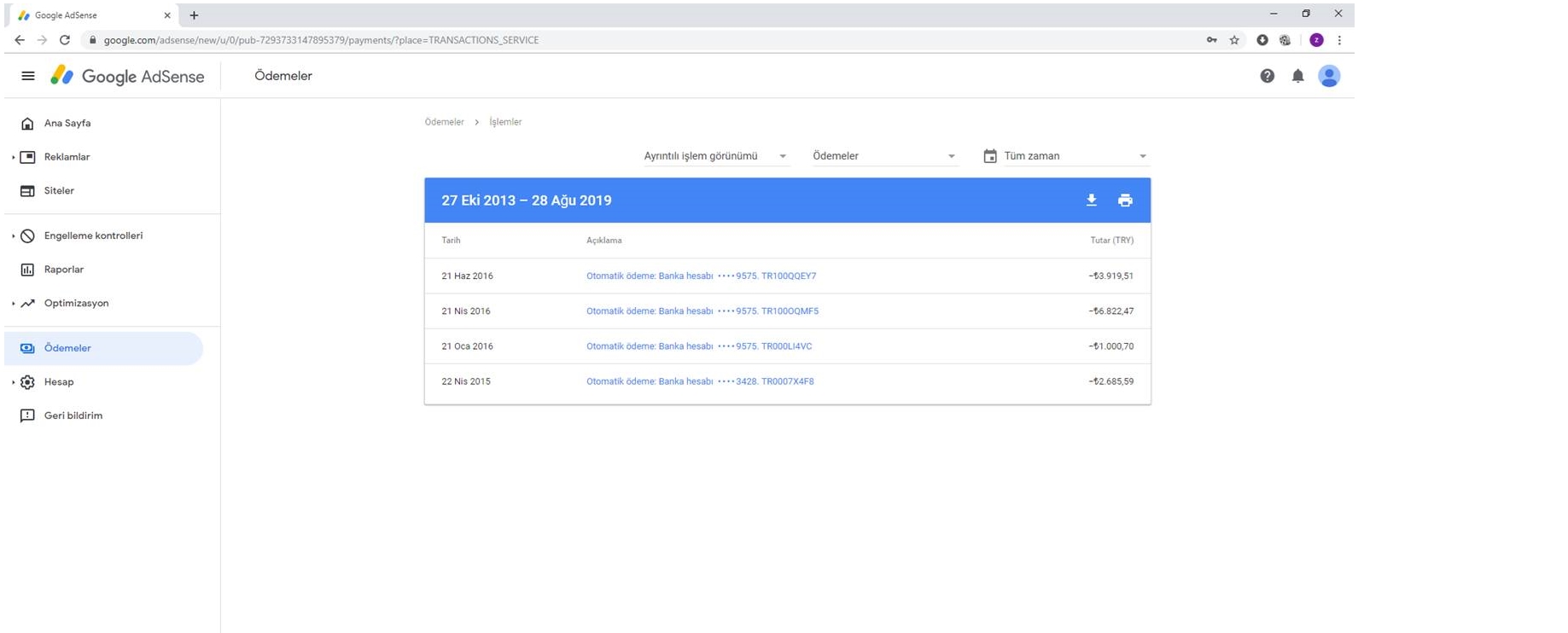The width and height of the screenshot is (1568, 633).
Task: Reload the page
Action: [x=65, y=40]
